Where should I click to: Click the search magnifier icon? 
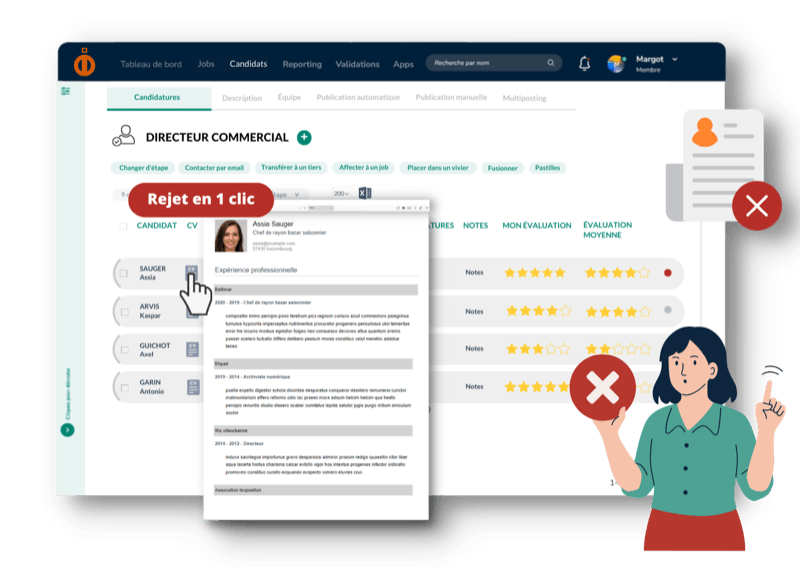[x=551, y=63]
